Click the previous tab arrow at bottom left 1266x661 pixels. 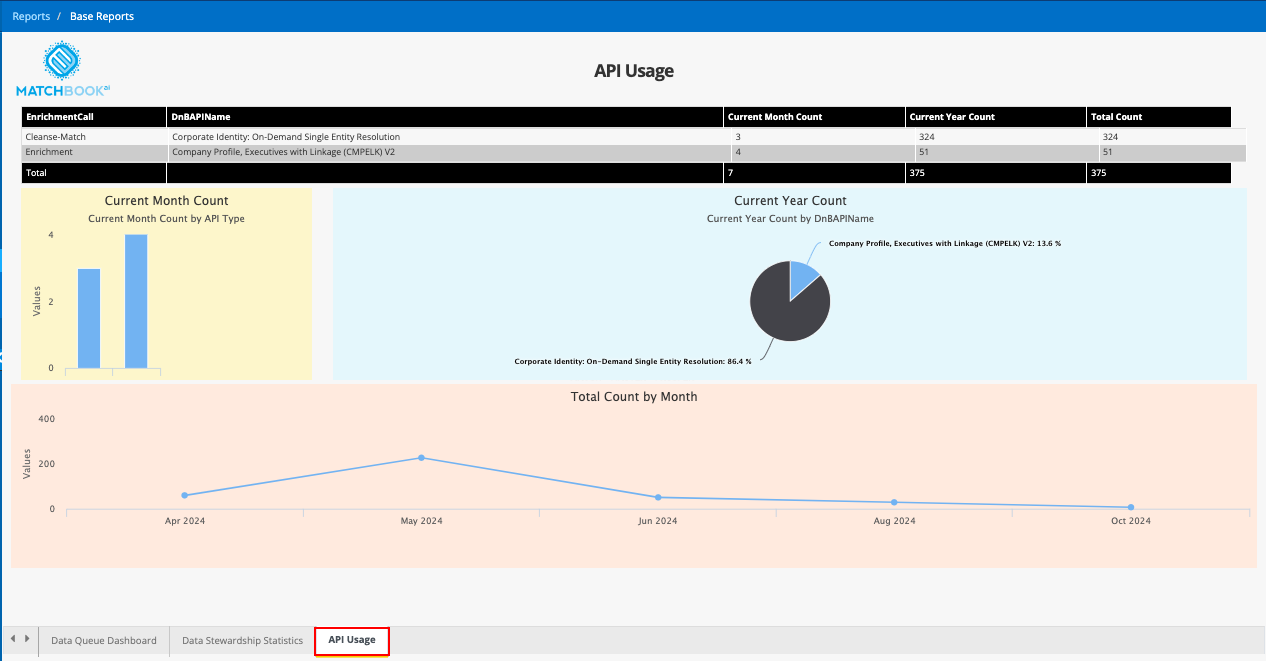[12, 639]
